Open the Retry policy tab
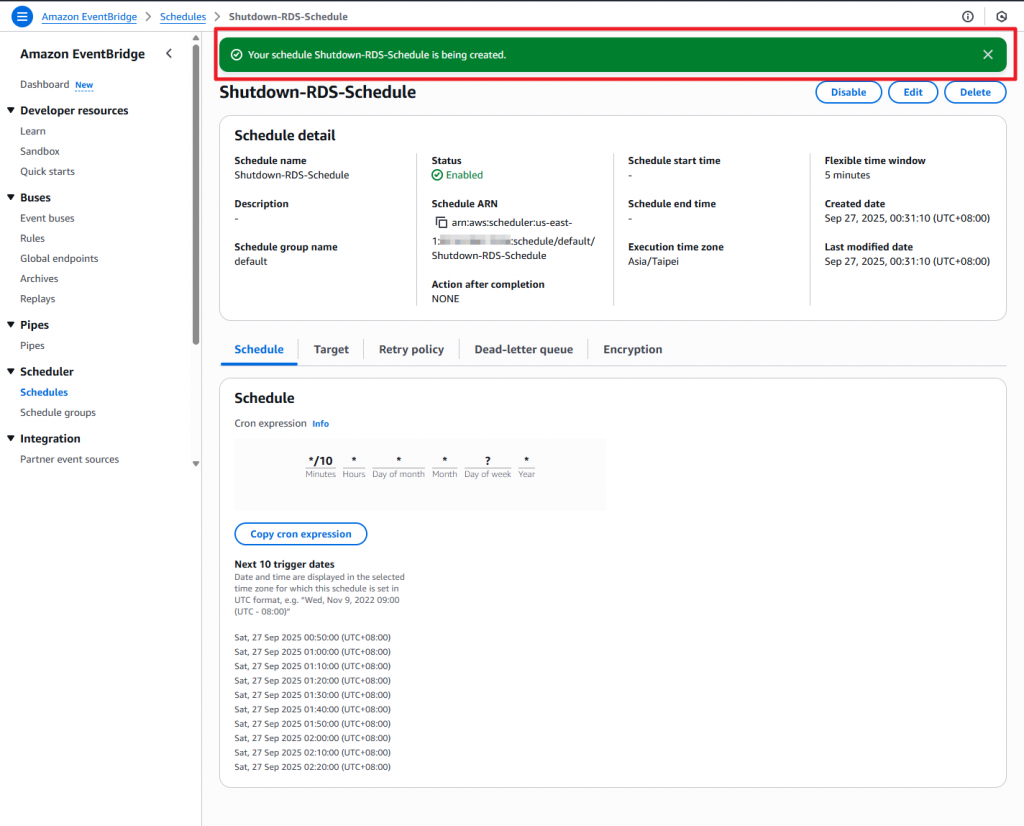This screenshot has height=826, width=1024. pos(411,349)
